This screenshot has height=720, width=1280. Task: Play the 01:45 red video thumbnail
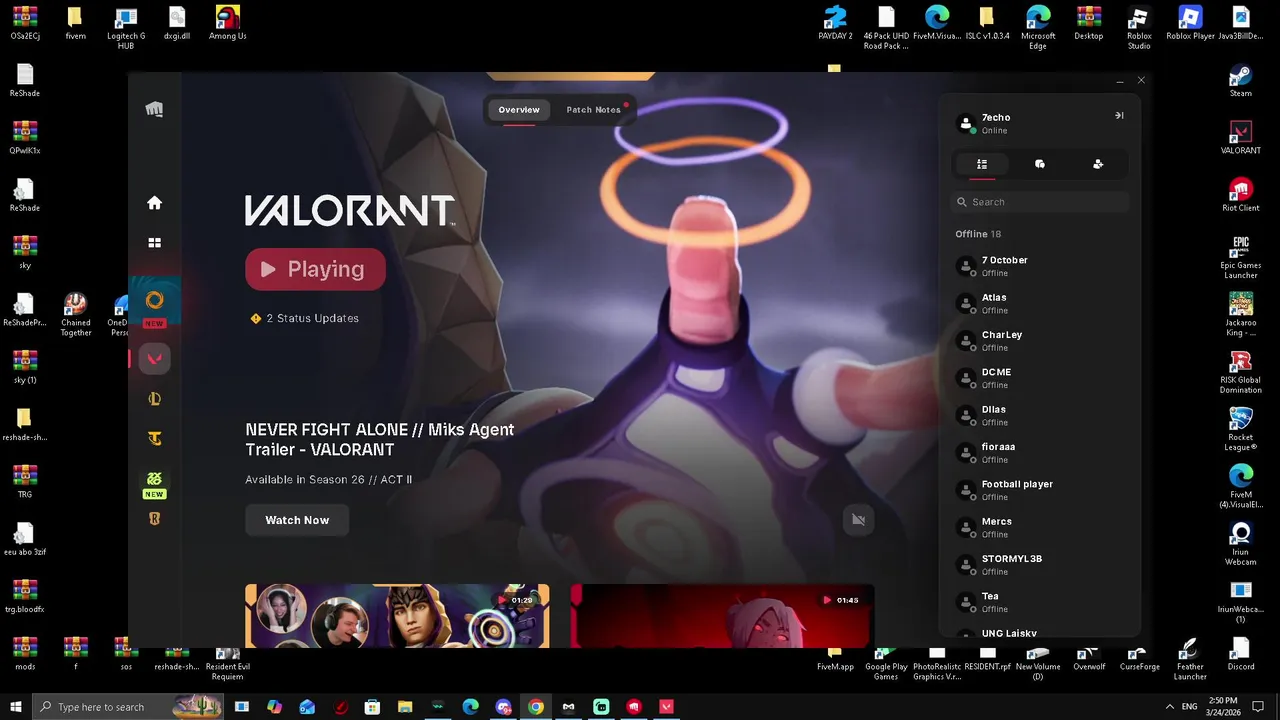click(x=722, y=616)
